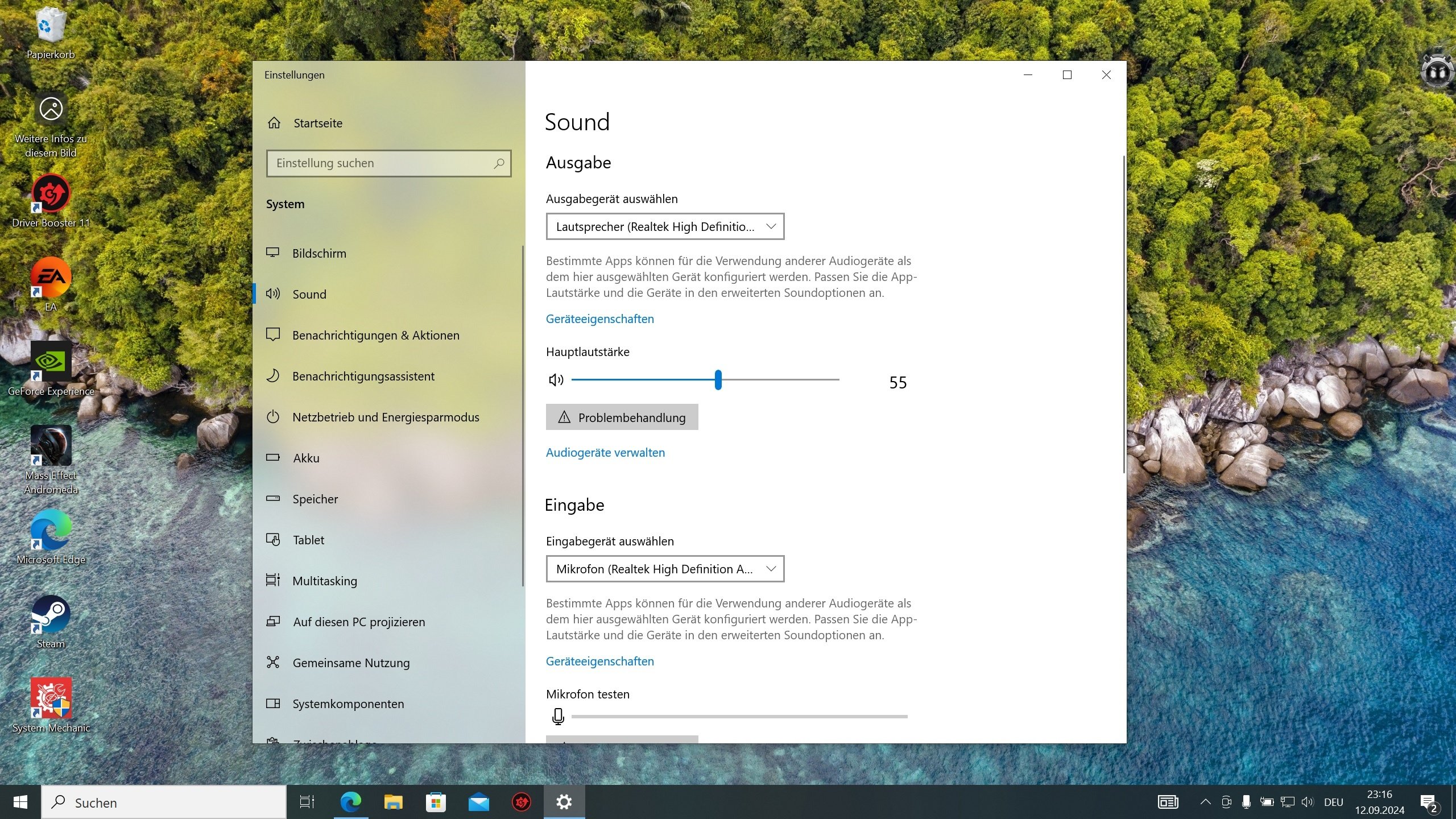The height and width of the screenshot is (819, 1456).
Task: Show hidden tray icons chevron
Action: [1205, 803]
